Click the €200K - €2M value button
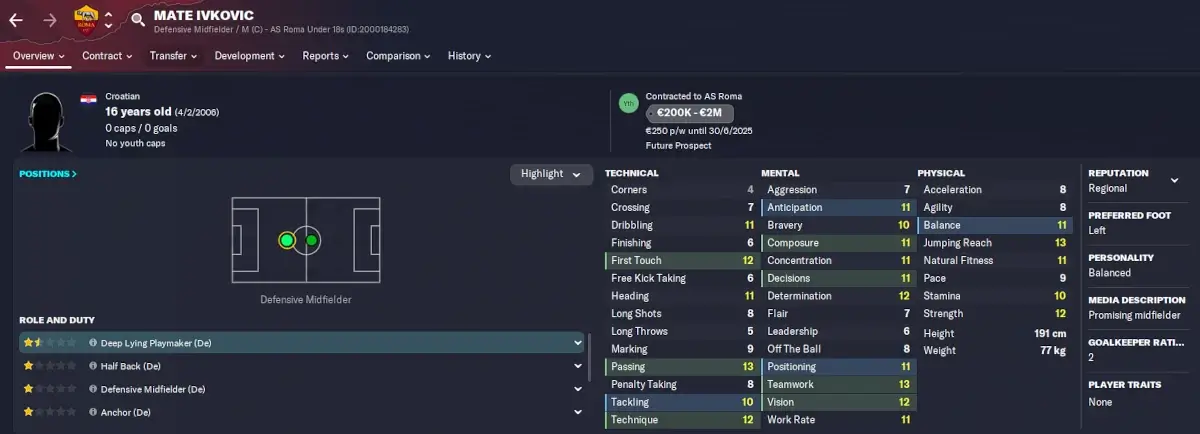This screenshot has height=434, width=1200. coord(691,114)
